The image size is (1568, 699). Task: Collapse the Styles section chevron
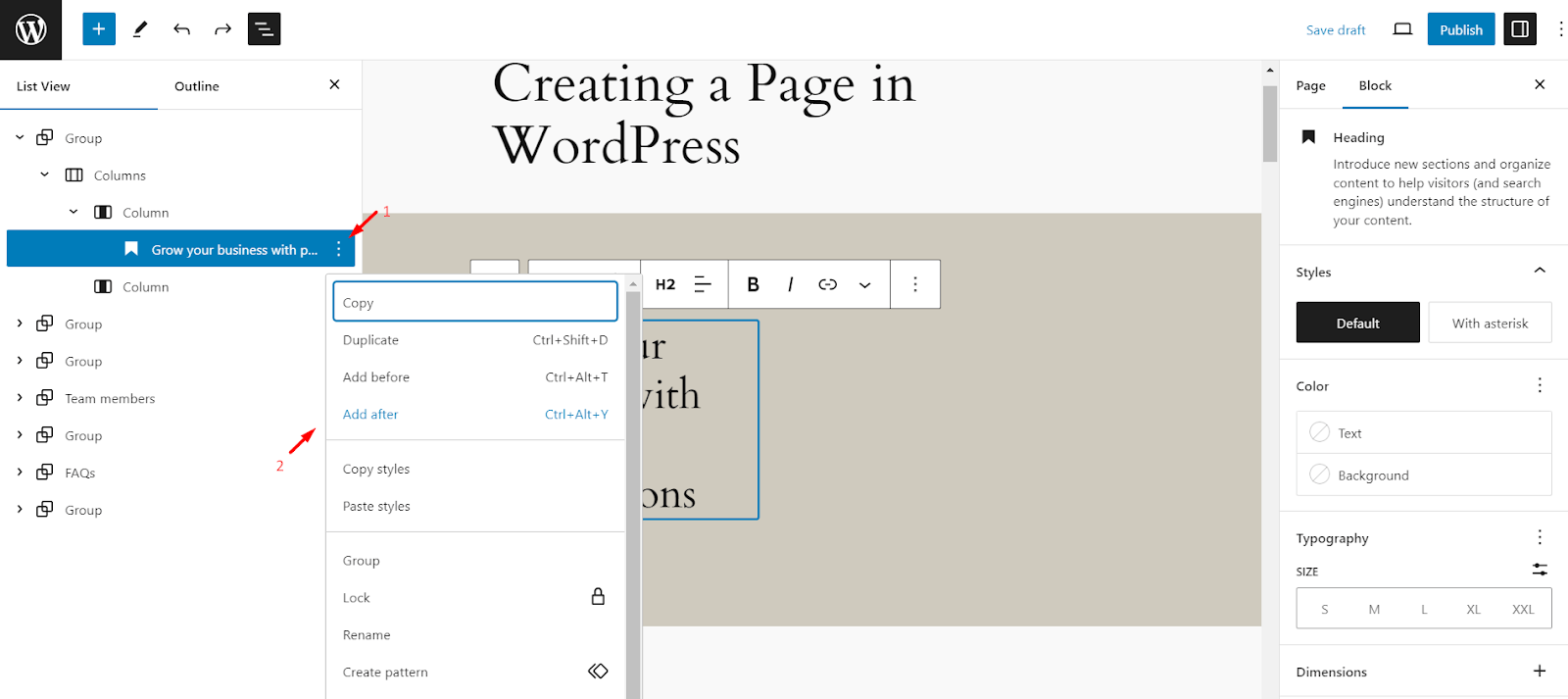(x=1540, y=271)
